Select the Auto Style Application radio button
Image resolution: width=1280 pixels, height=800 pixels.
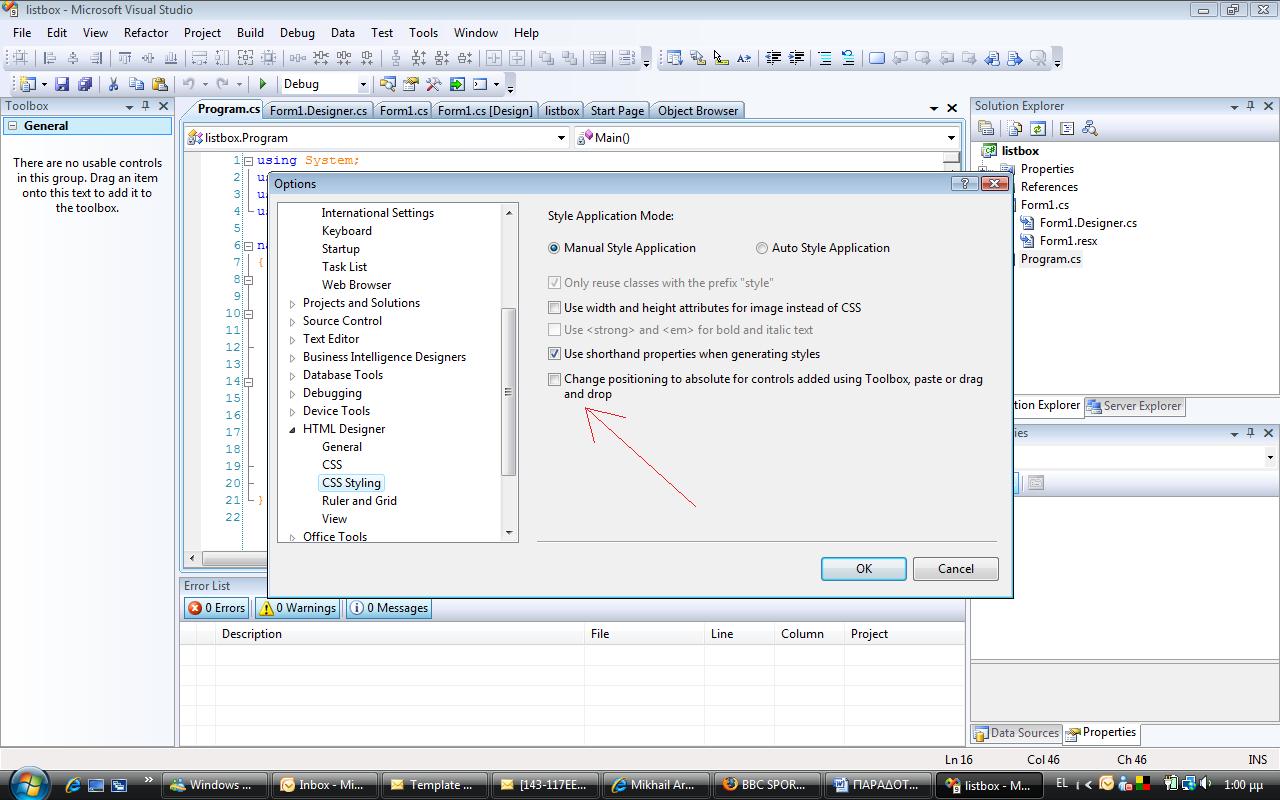762,248
